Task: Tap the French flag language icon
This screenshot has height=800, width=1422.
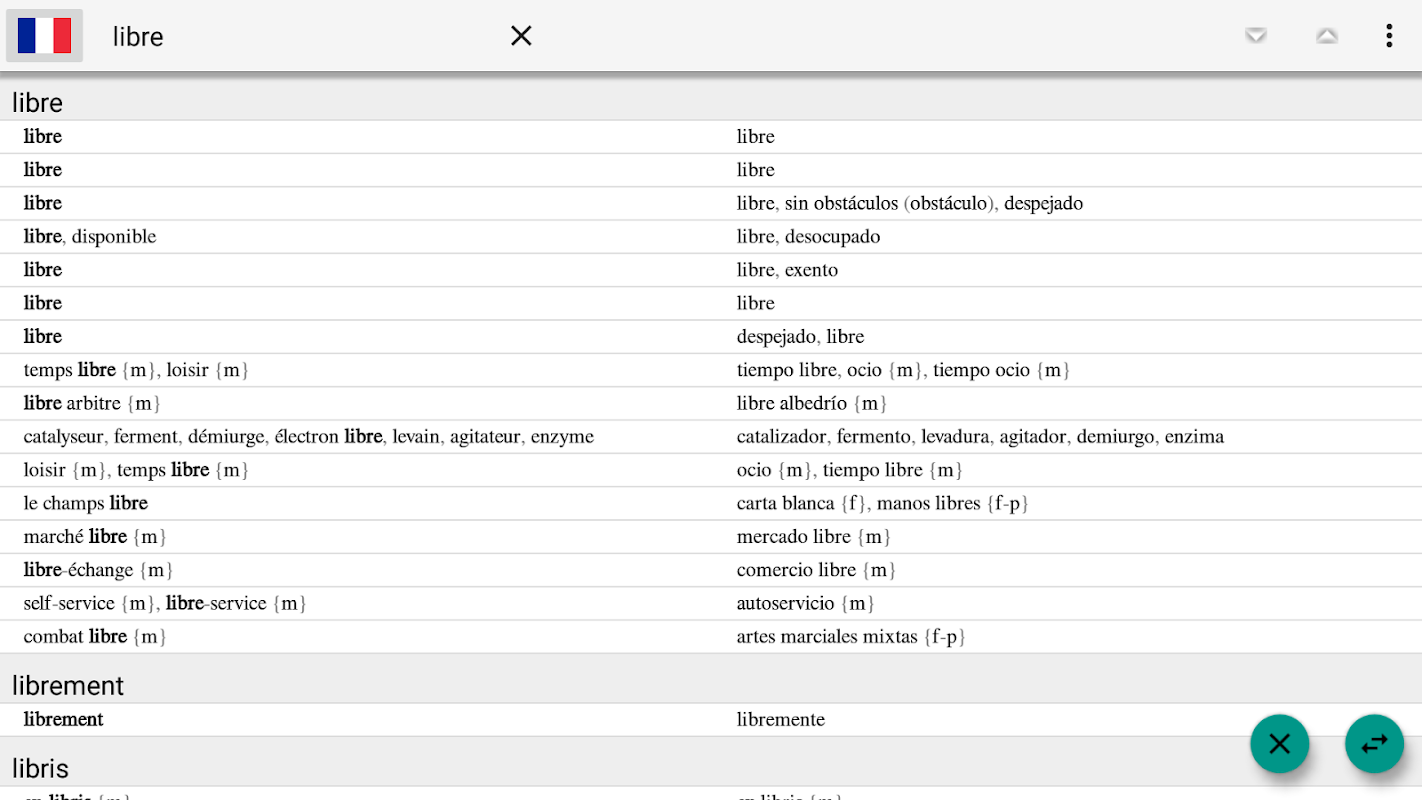Action: coord(45,36)
